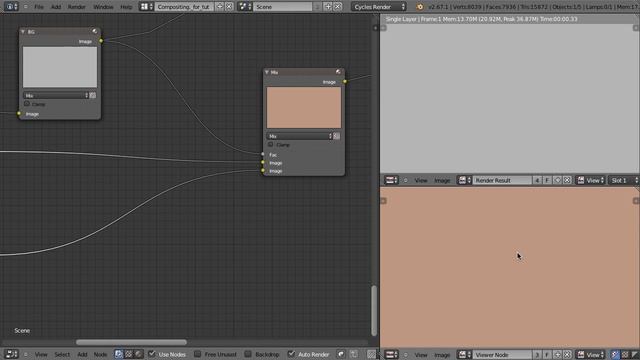Open the View dropdown in Render Result header
Viewport: 640px width, 360px height.
coord(590,180)
